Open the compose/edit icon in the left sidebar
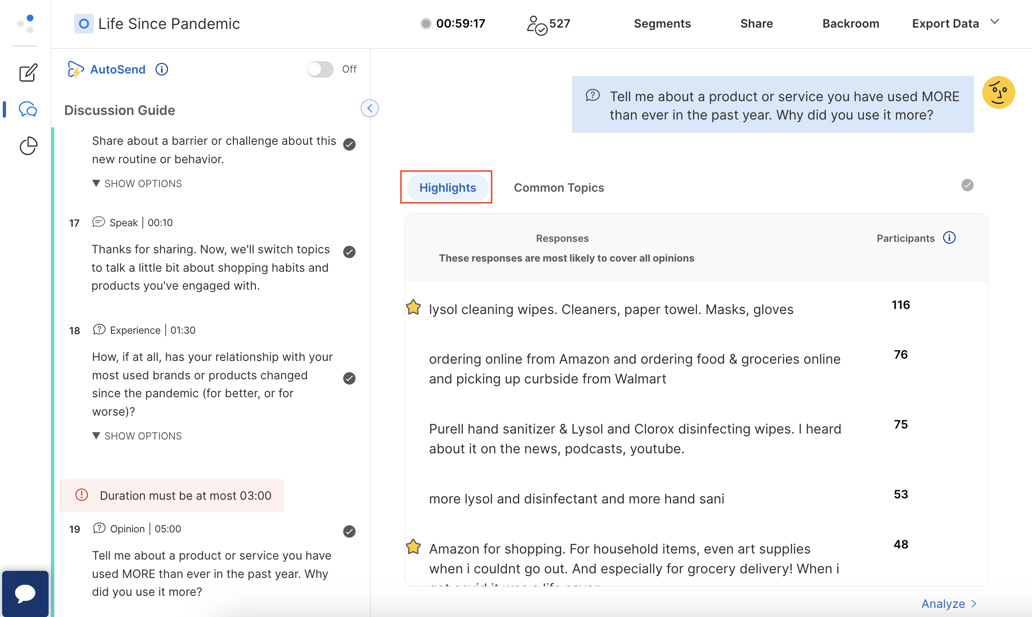 tap(29, 72)
